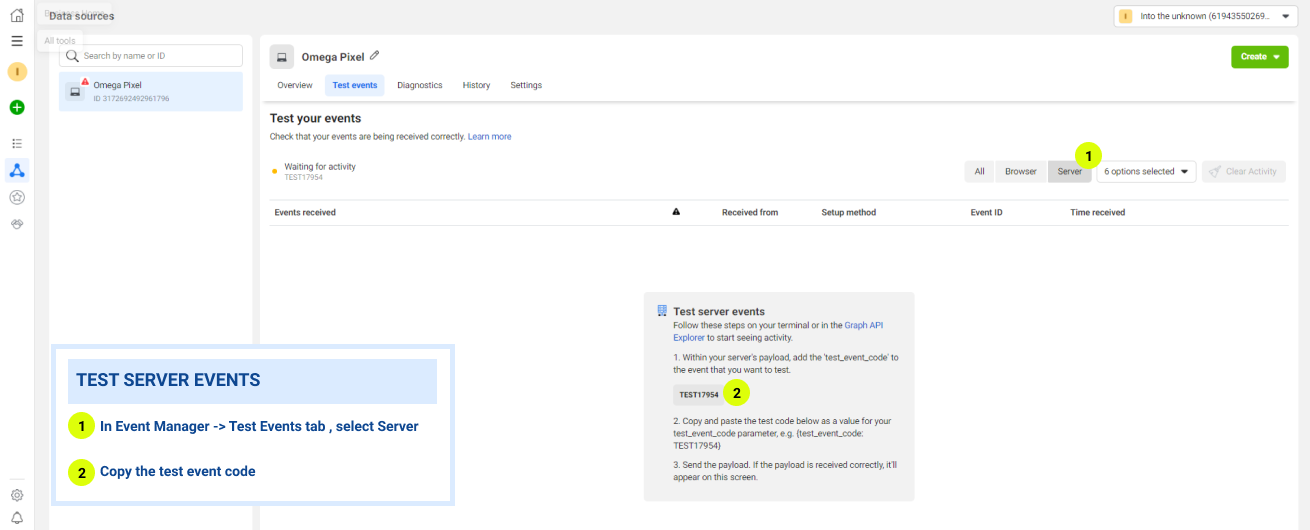Expand the green Create dropdown button
Screen dimensions: 1310x530
tap(1259, 57)
